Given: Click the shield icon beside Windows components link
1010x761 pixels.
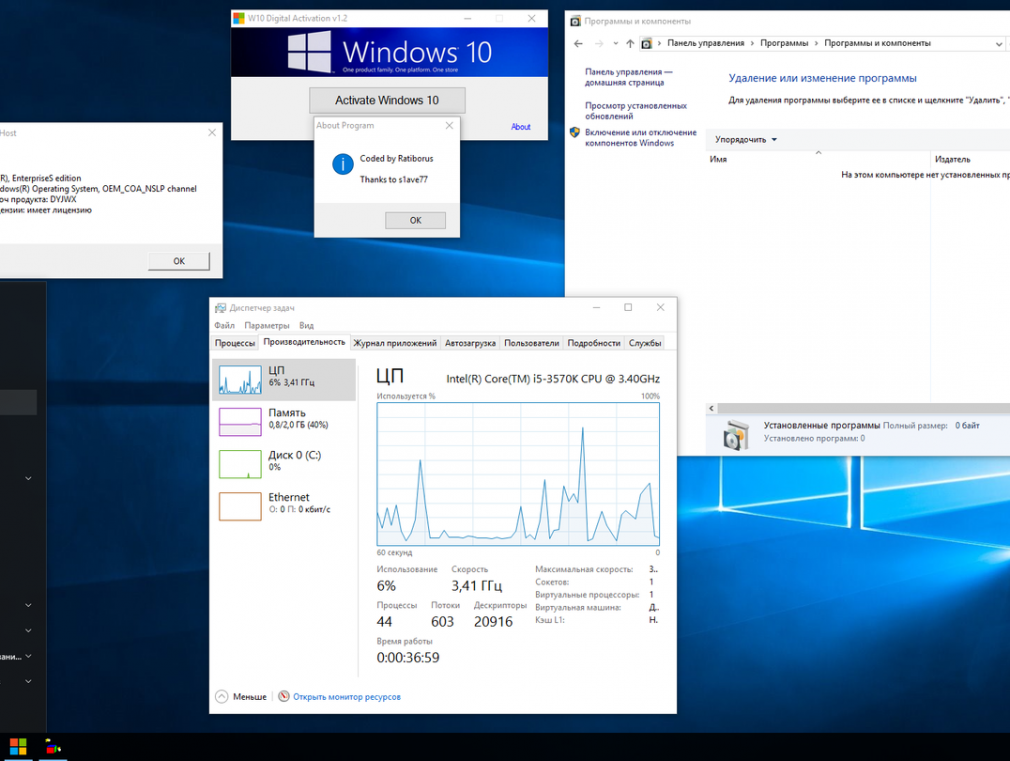Looking at the screenshot, I should coord(575,133).
